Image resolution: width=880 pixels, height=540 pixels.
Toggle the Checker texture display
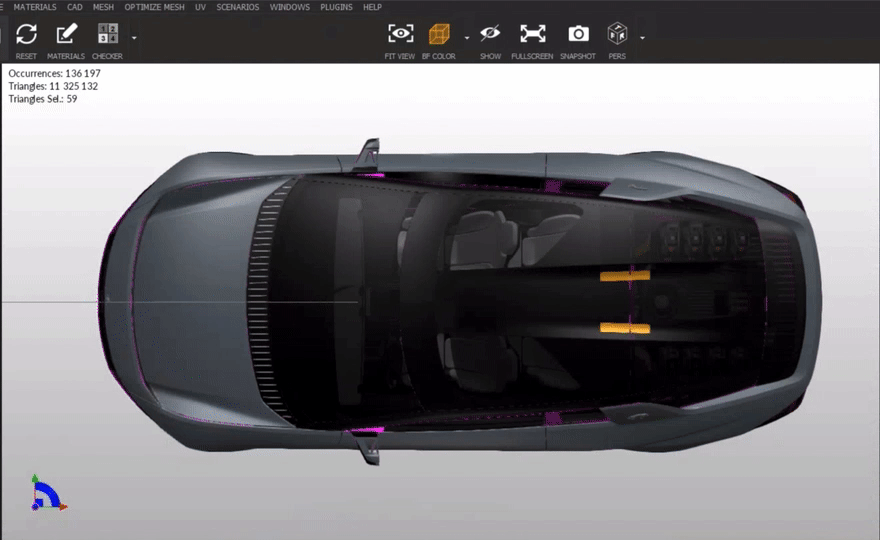tap(107, 34)
